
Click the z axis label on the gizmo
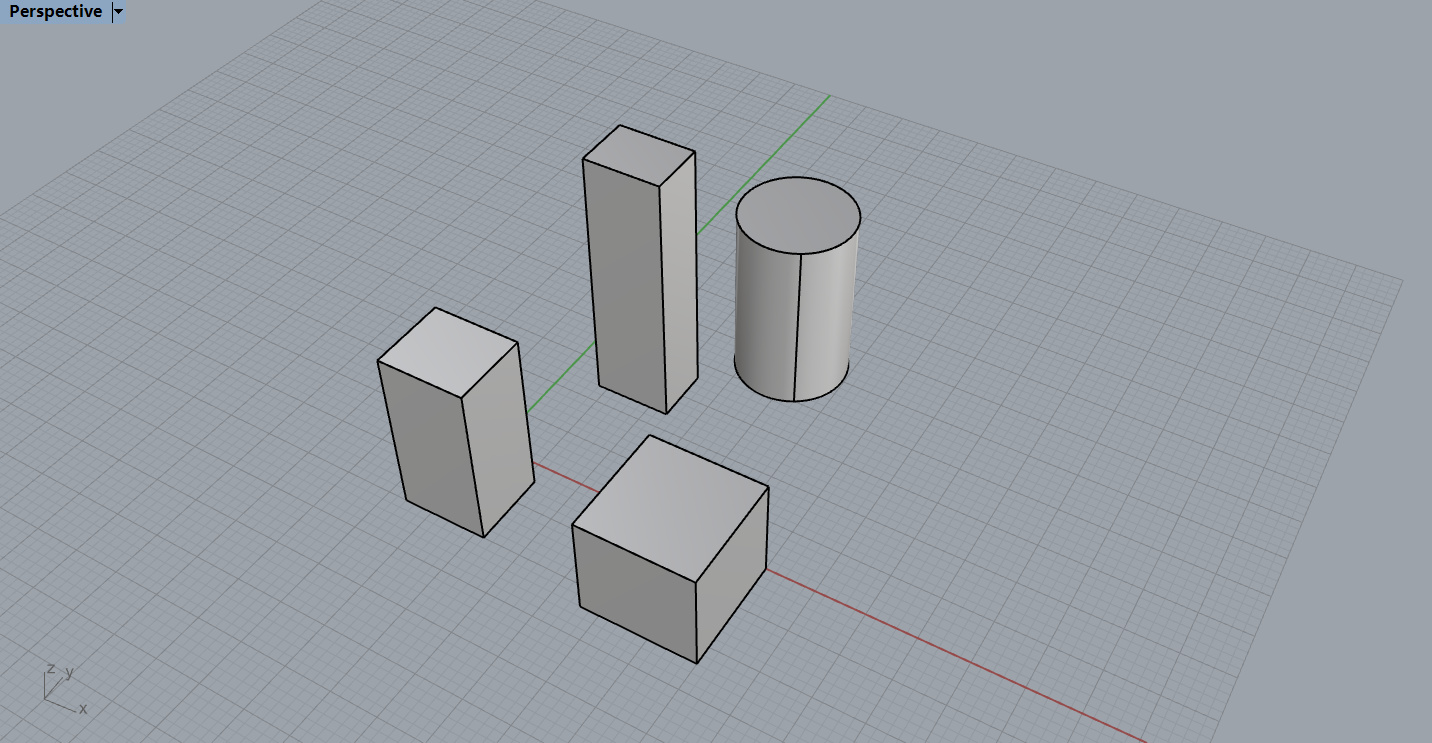coord(50,668)
